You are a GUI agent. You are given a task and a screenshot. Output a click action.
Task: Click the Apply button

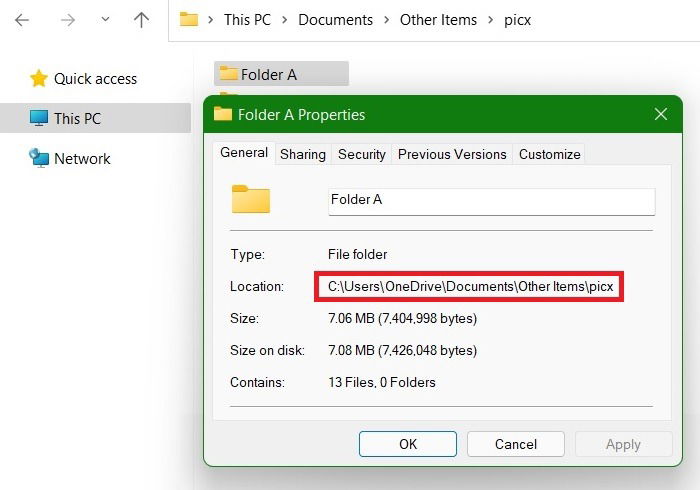tap(623, 444)
